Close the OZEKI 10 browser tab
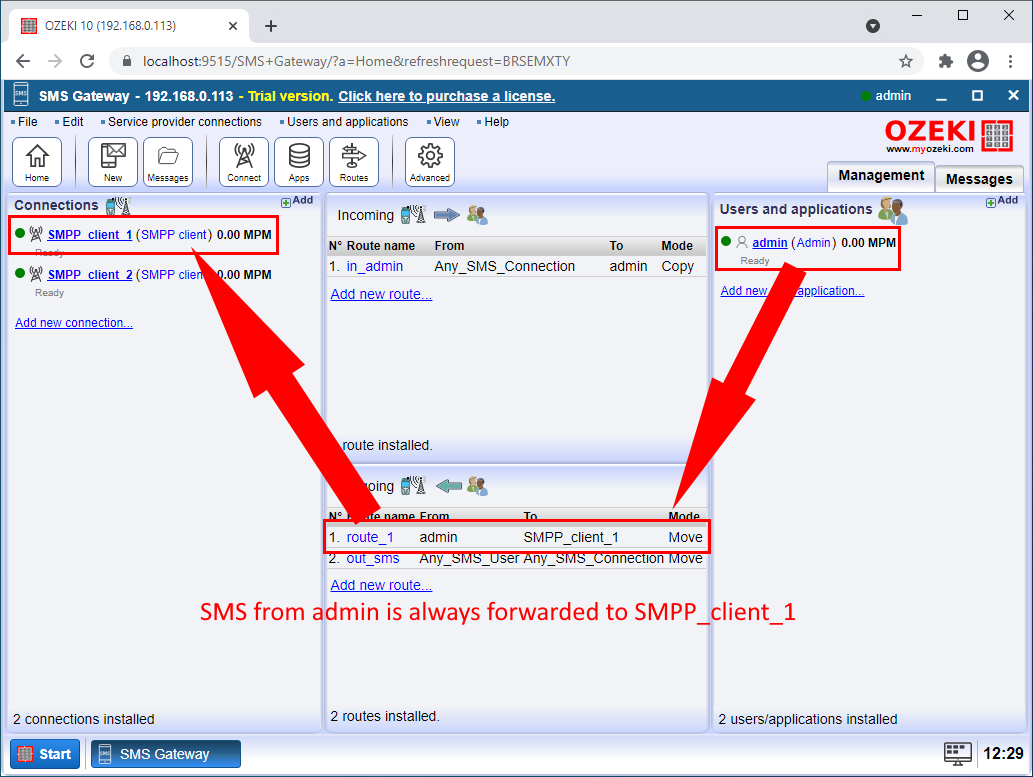The width and height of the screenshot is (1033, 777). click(x=233, y=26)
